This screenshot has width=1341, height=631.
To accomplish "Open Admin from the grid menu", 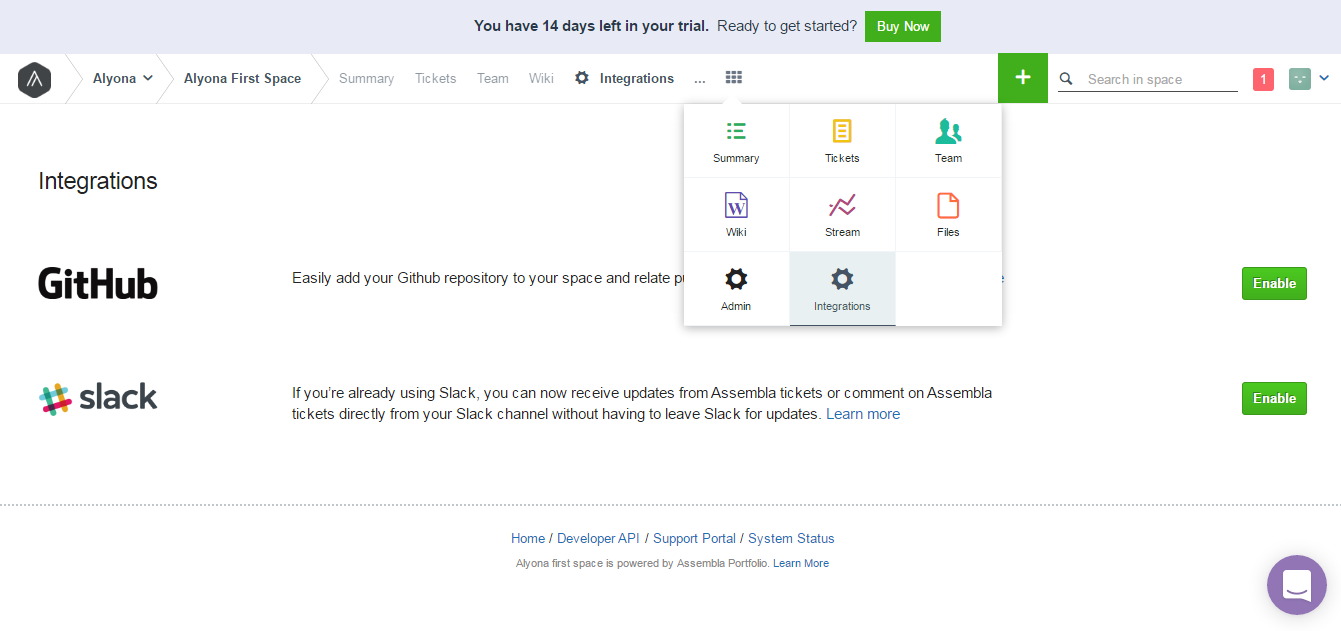I will click(736, 289).
